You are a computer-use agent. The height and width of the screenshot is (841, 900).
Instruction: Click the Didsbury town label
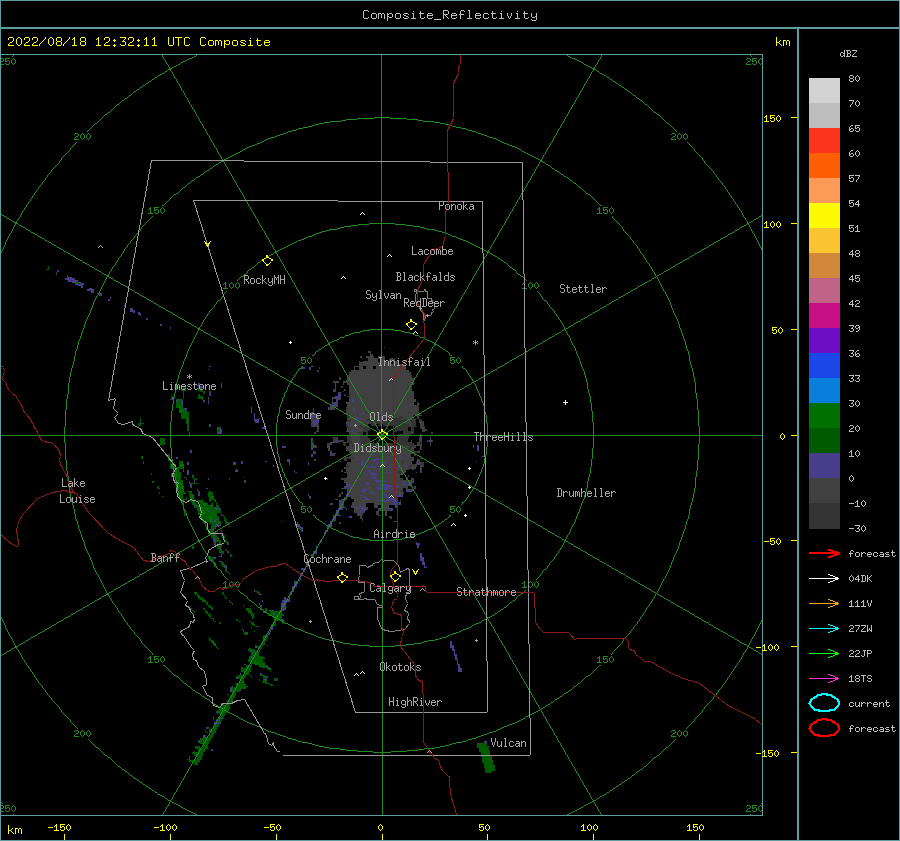tap(378, 448)
